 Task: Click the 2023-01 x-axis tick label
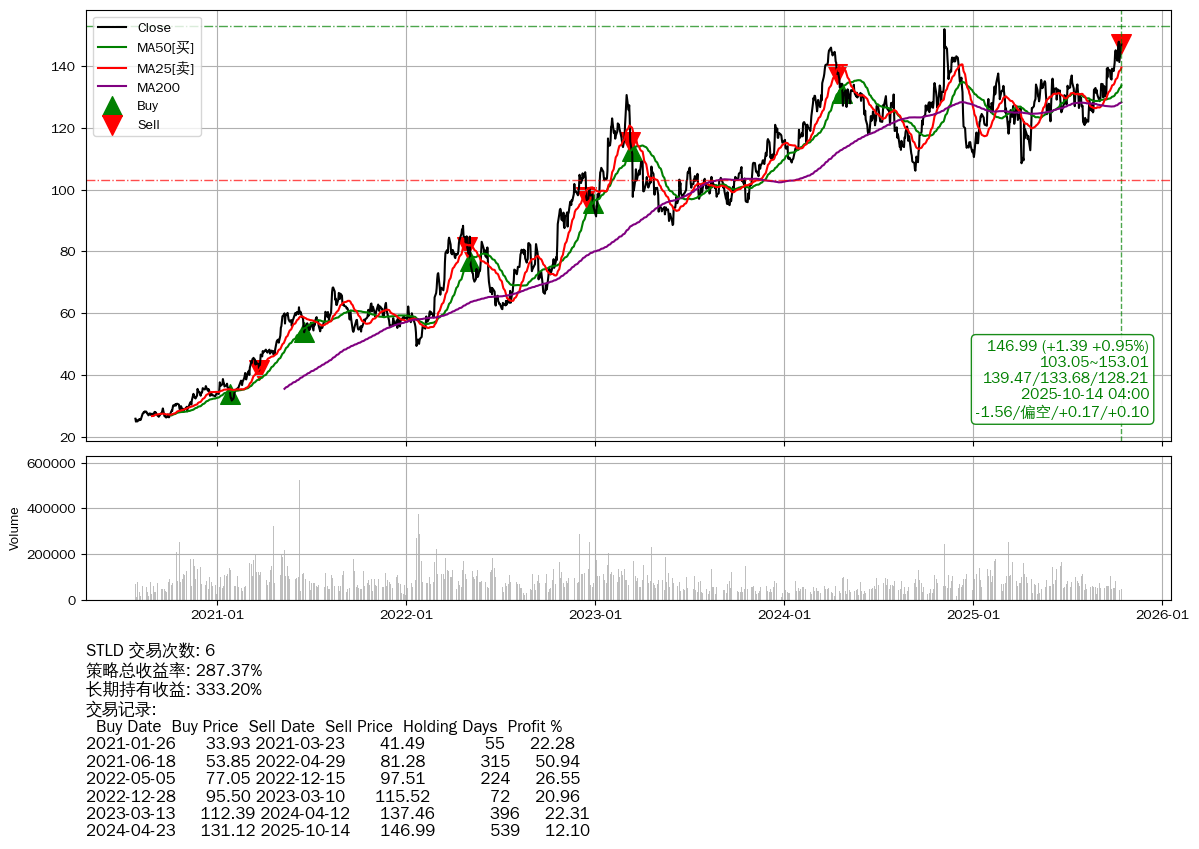click(595, 615)
